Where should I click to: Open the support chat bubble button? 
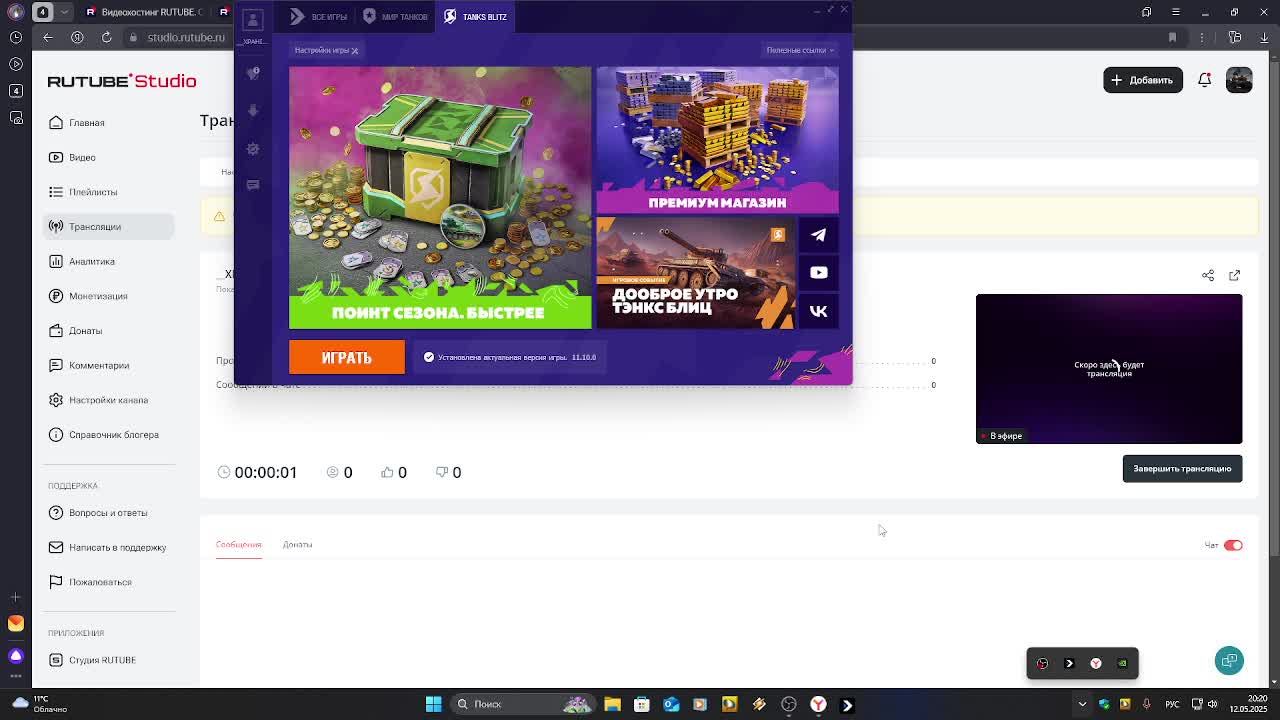tap(1230, 660)
